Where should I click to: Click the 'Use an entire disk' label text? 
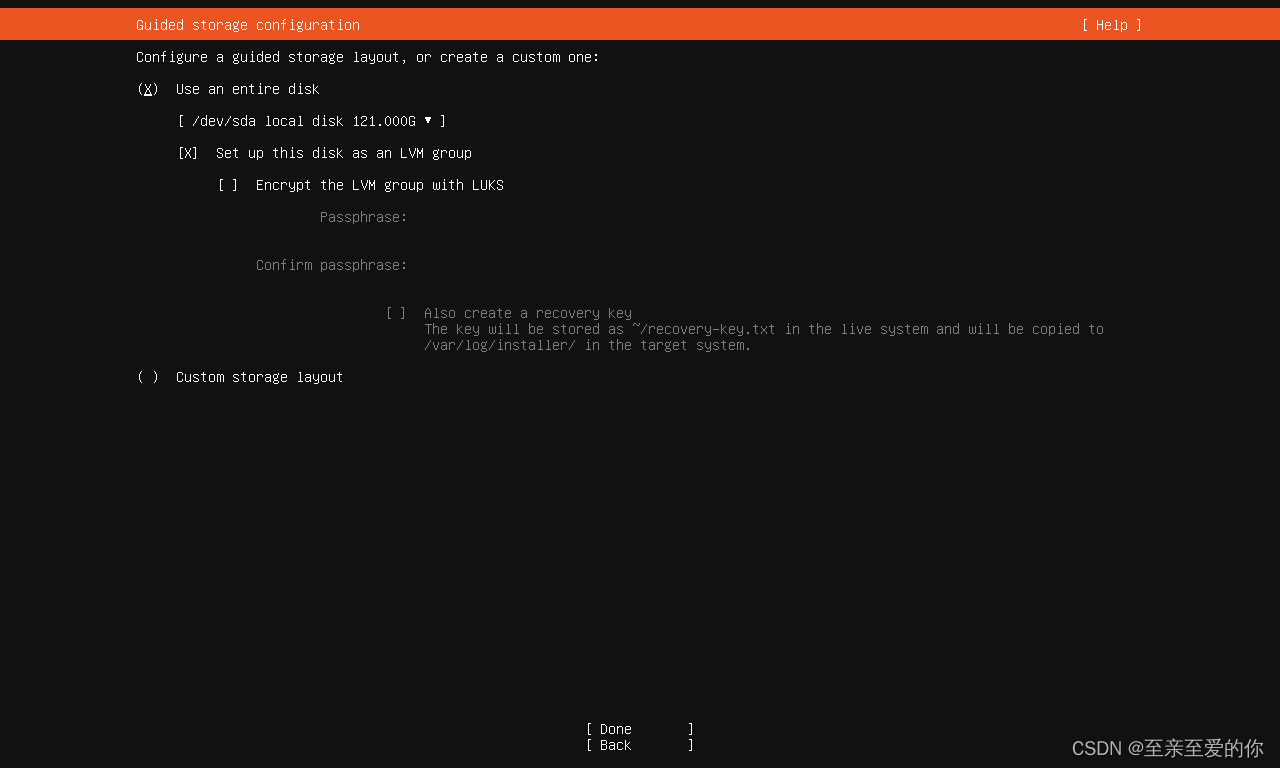pyautogui.click(x=248, y=89)
